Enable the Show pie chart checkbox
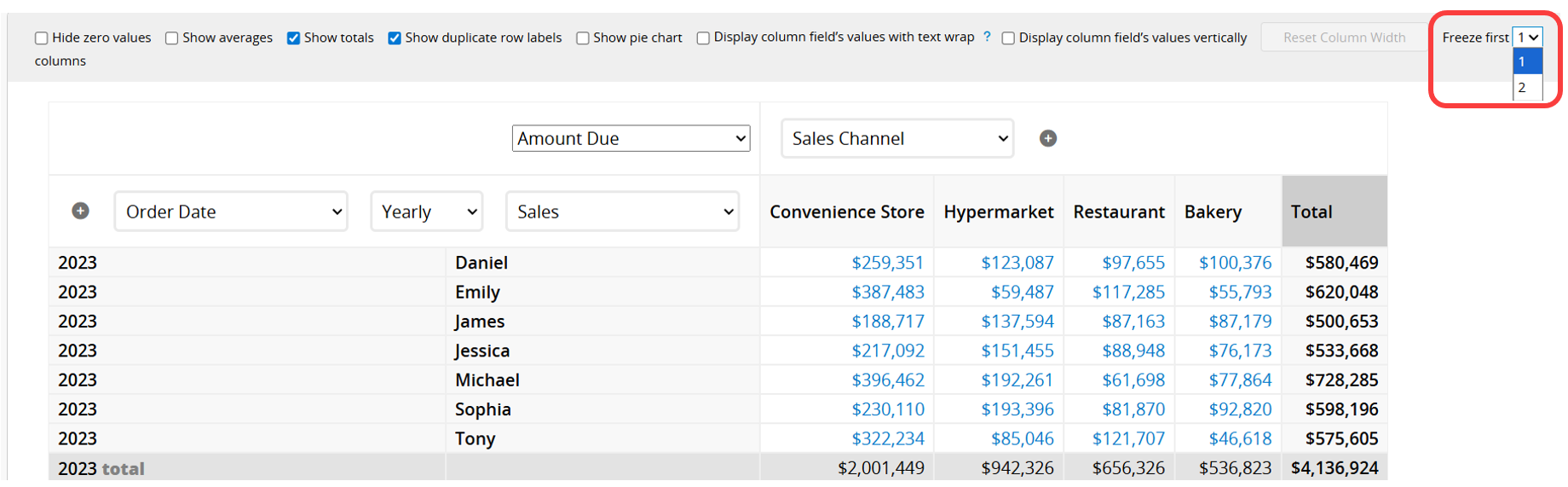The width and height of the screenshot is (1568, 487). (583, 38)
